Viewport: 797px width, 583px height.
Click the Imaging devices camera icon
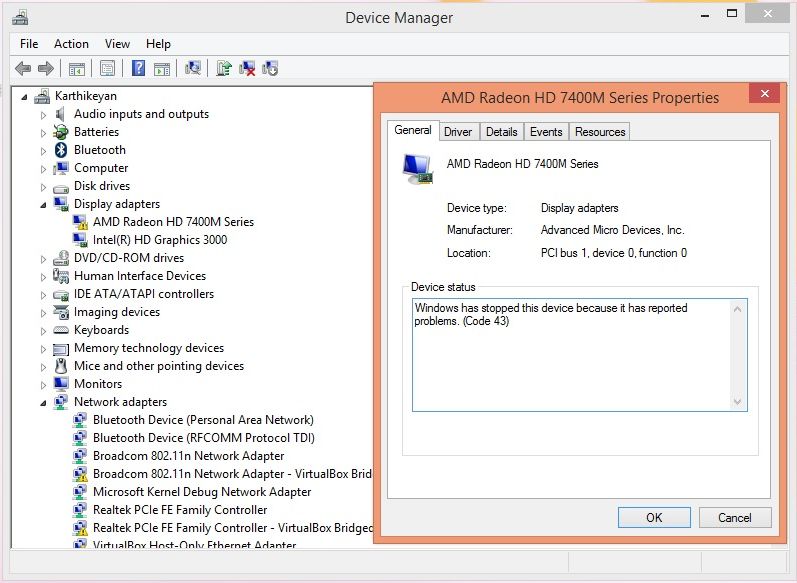(61, 312)
